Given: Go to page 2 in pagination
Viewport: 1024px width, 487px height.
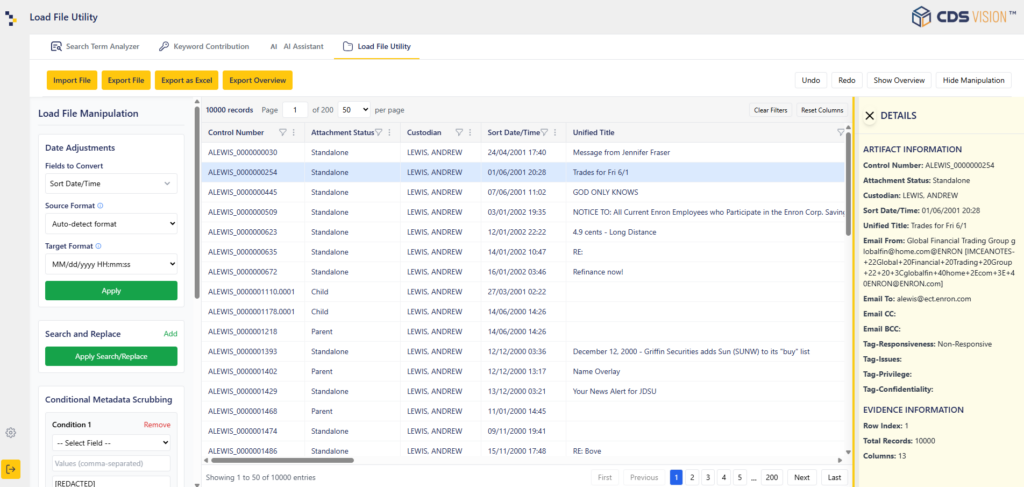Looking at the screenshot, I should pyautogui.click(x=692, y=477).
